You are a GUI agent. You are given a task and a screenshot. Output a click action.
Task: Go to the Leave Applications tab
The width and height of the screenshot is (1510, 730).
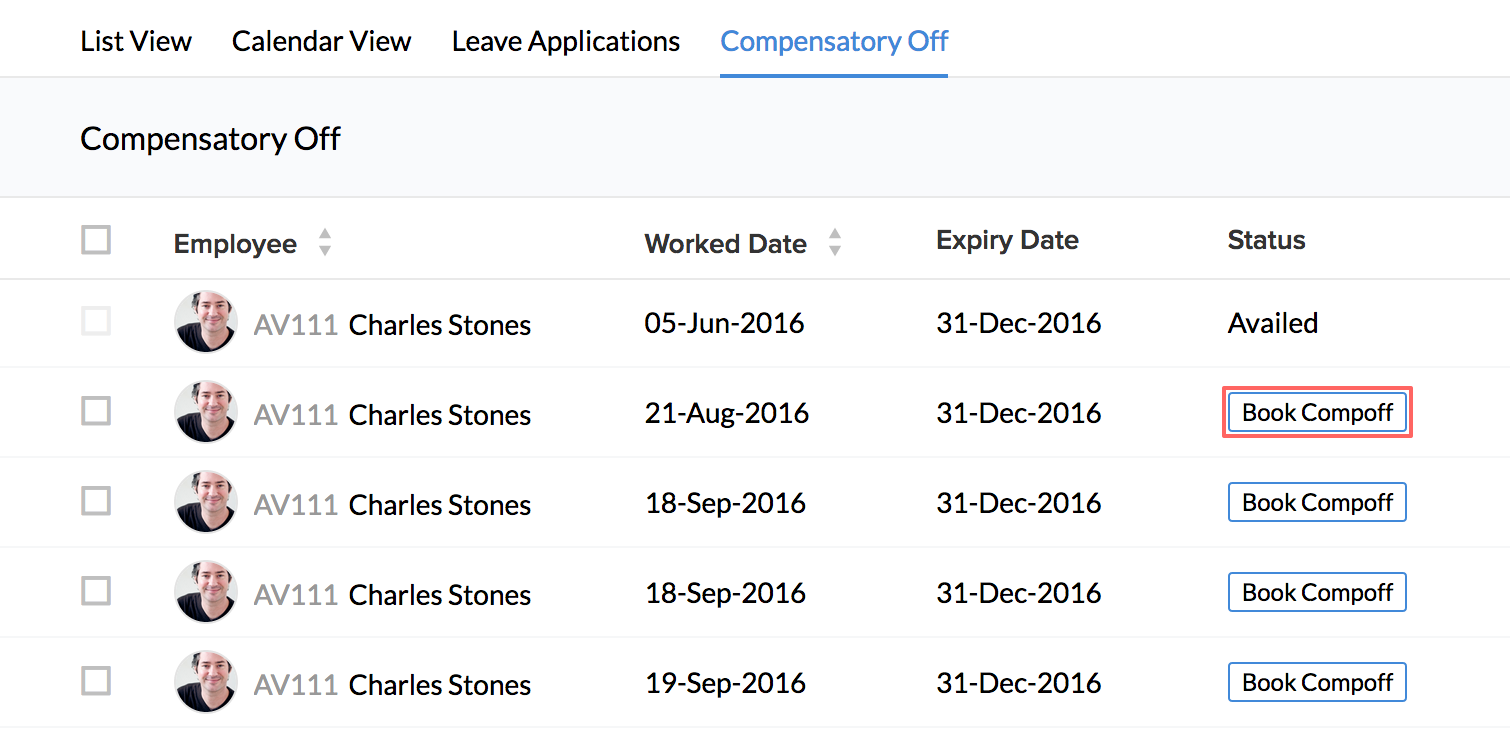pyautogui.click(x=566, y=42)
